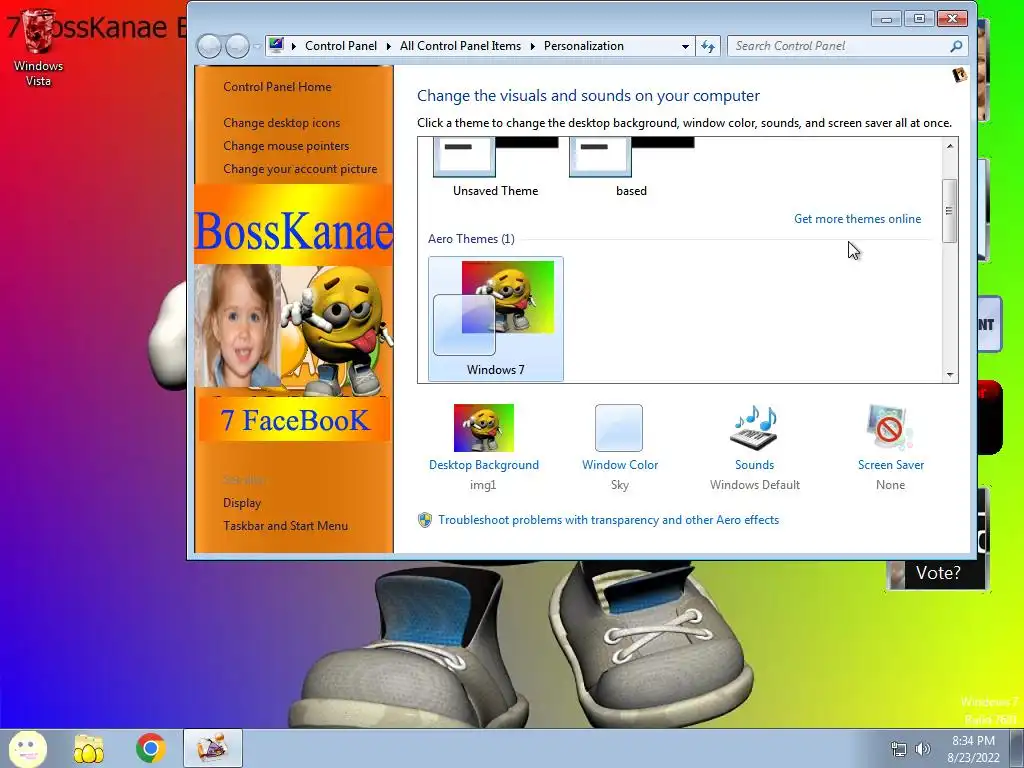Click the network tray icon
The height and width of the screenshot is (768, 1024).
(899, 749)
